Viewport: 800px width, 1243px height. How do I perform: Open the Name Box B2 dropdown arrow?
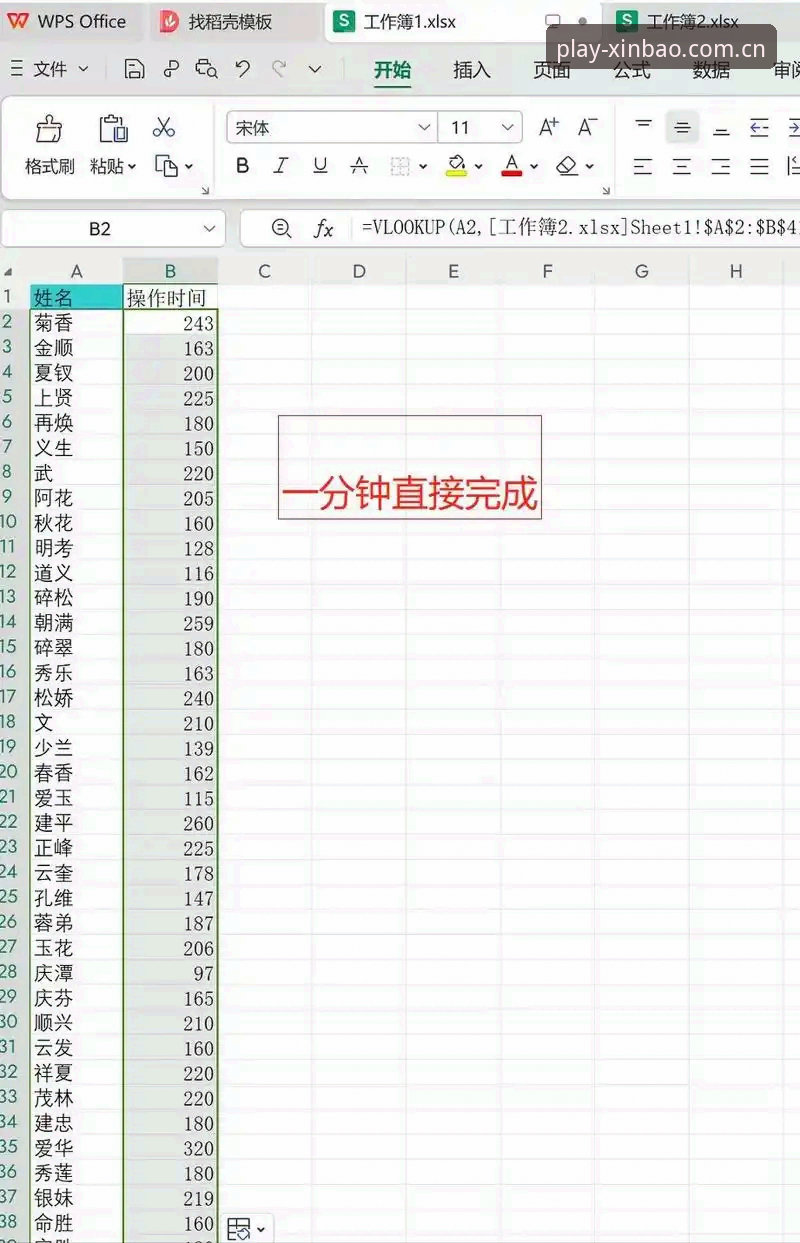coord(209,229)
